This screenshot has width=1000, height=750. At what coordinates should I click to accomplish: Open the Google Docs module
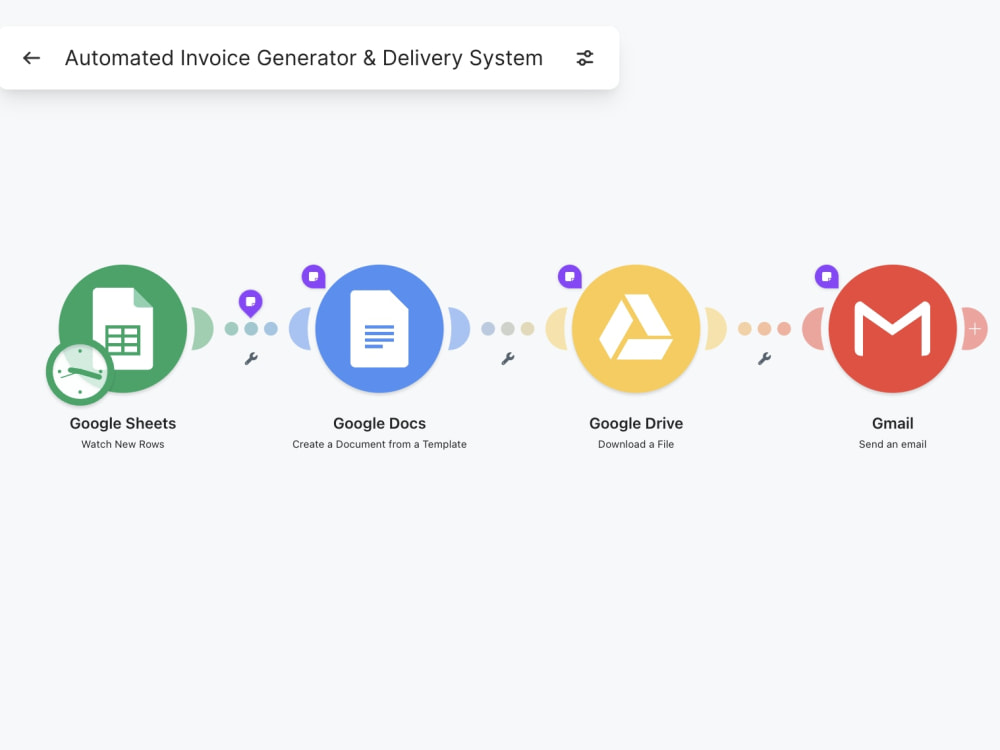point(379,328)
